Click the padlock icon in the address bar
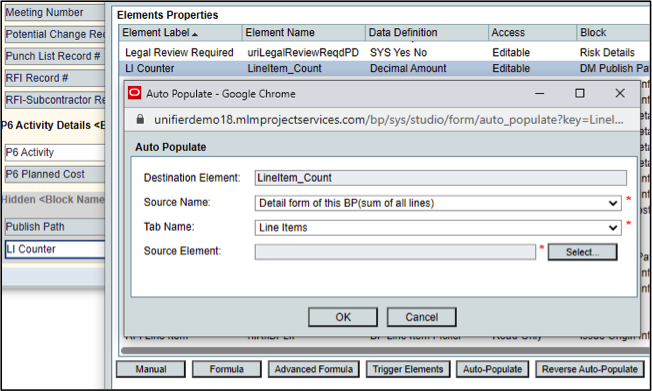 coord(140,119)
